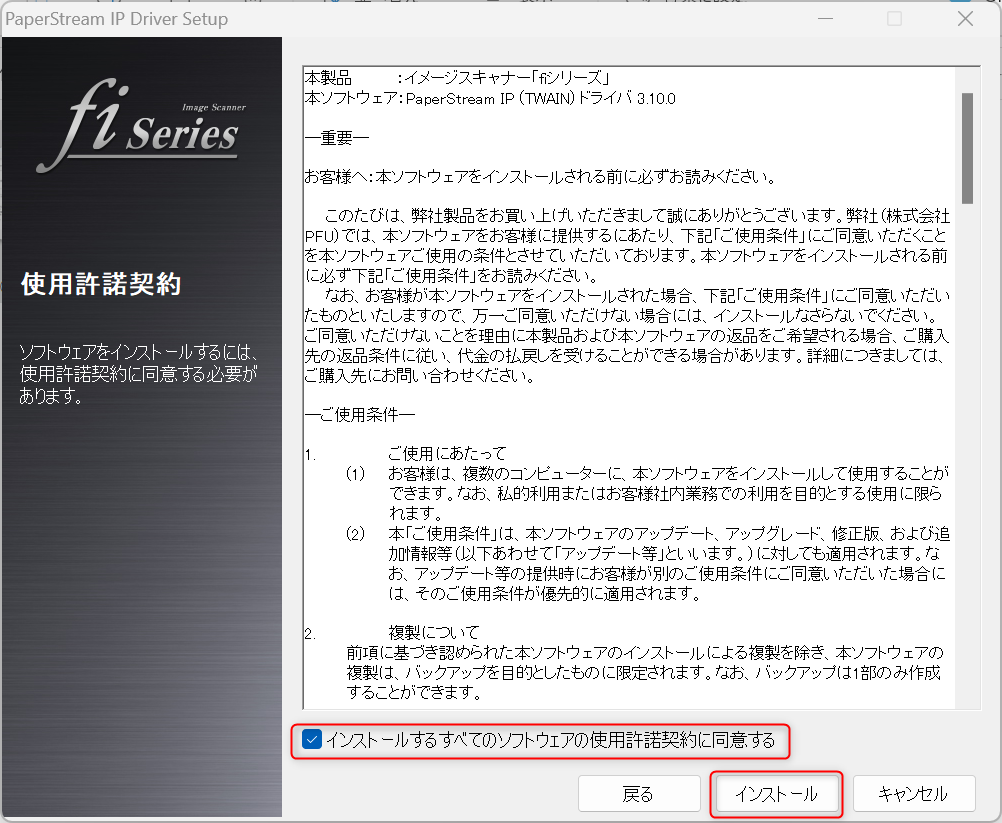Click the fi Series logo

[142, 125]
